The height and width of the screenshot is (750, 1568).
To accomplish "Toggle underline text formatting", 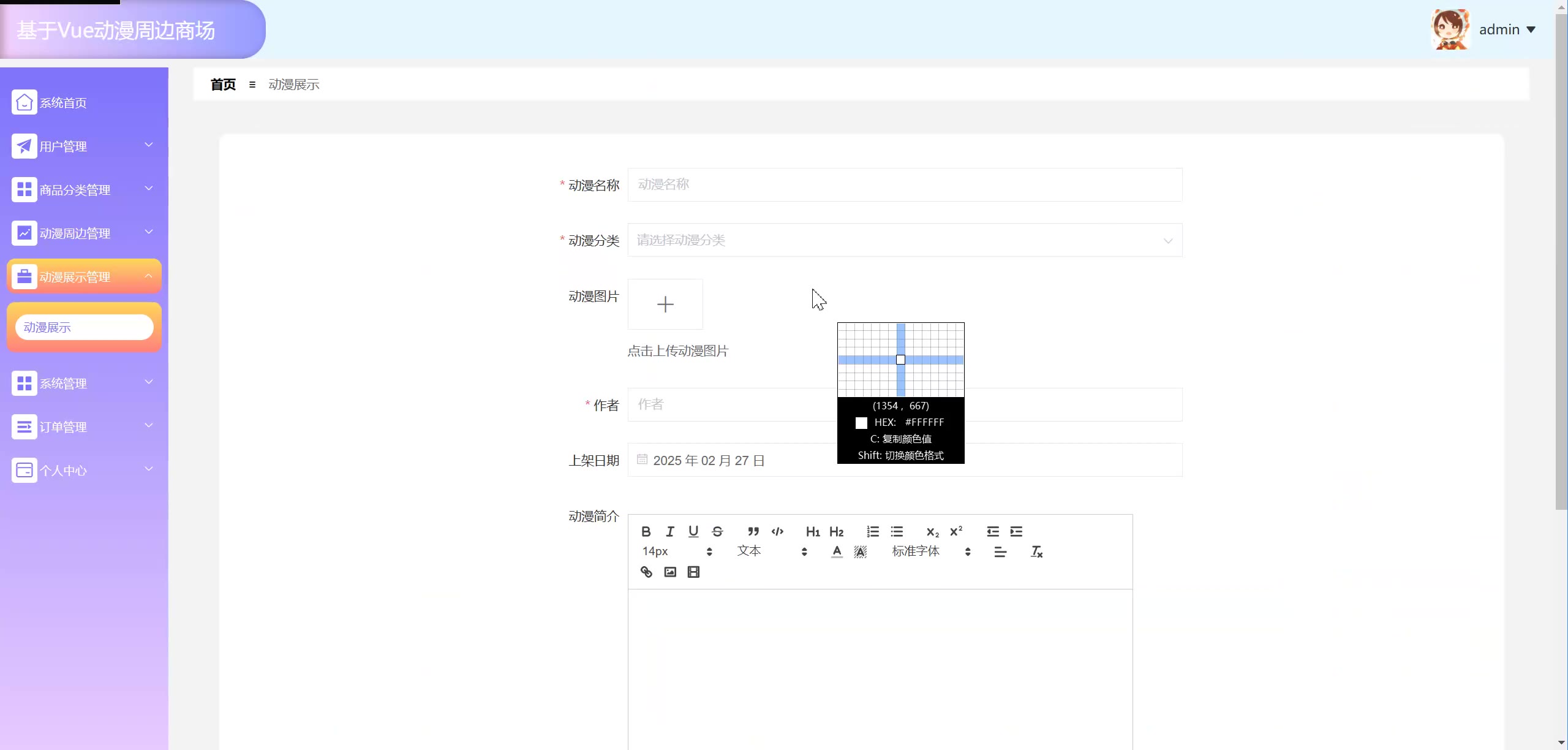I will [693, 531].
